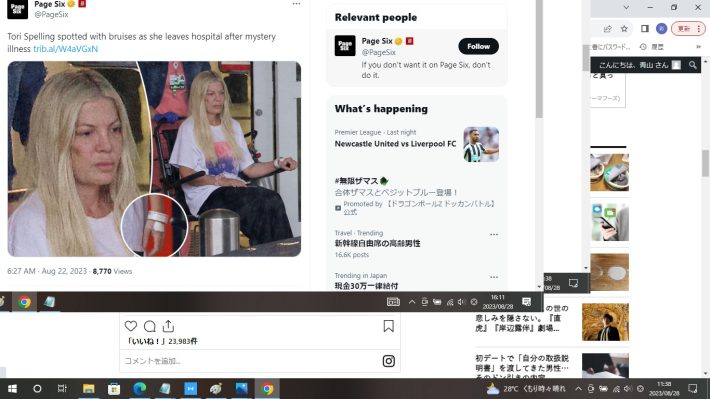Click the 8,770 Views count on the tweet
Viewport: 710px width, 399px height.
coord(112,271)
